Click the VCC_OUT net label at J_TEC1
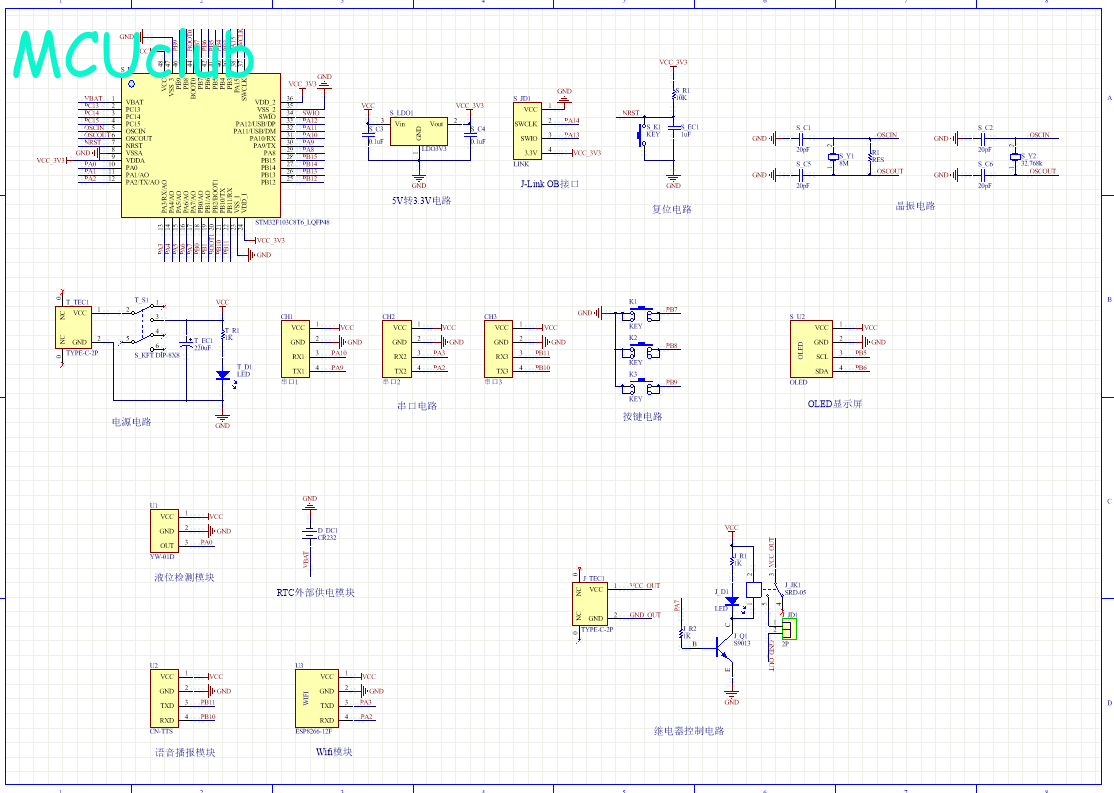 tap(644, 586)
